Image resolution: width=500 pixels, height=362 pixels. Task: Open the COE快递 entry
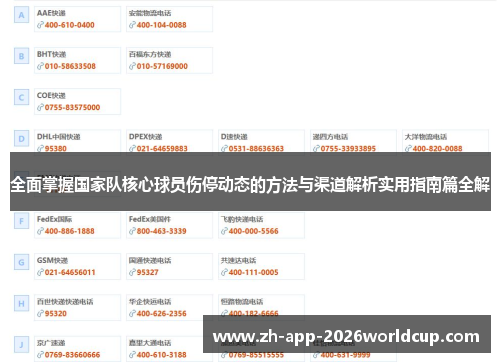click(x=51, y=96)
